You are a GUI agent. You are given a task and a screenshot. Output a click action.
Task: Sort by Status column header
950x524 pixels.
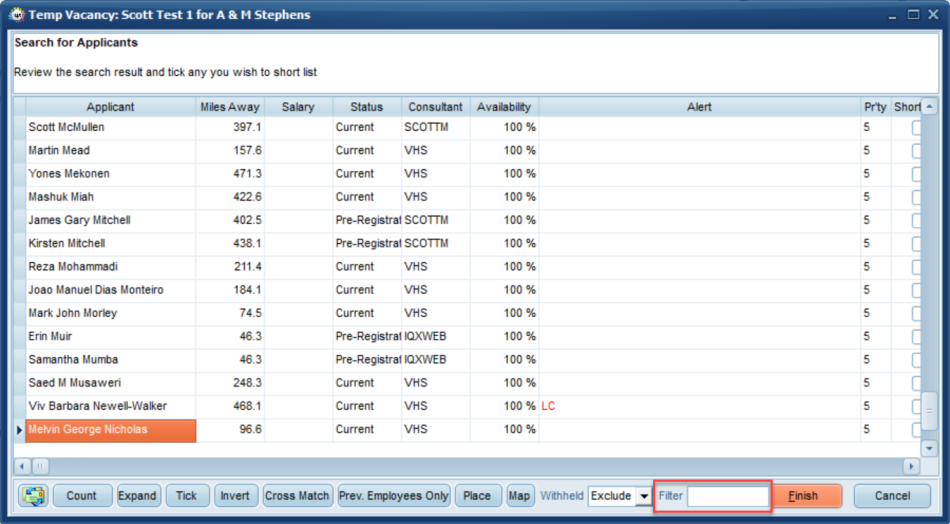point(367,107)
